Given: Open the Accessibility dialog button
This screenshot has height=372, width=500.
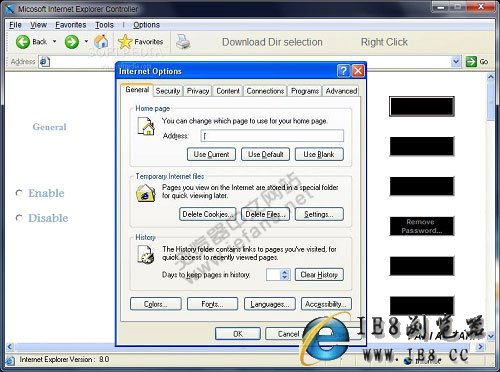Looking at the screenshot, I should pyautogui.click(x=326, y=304).
